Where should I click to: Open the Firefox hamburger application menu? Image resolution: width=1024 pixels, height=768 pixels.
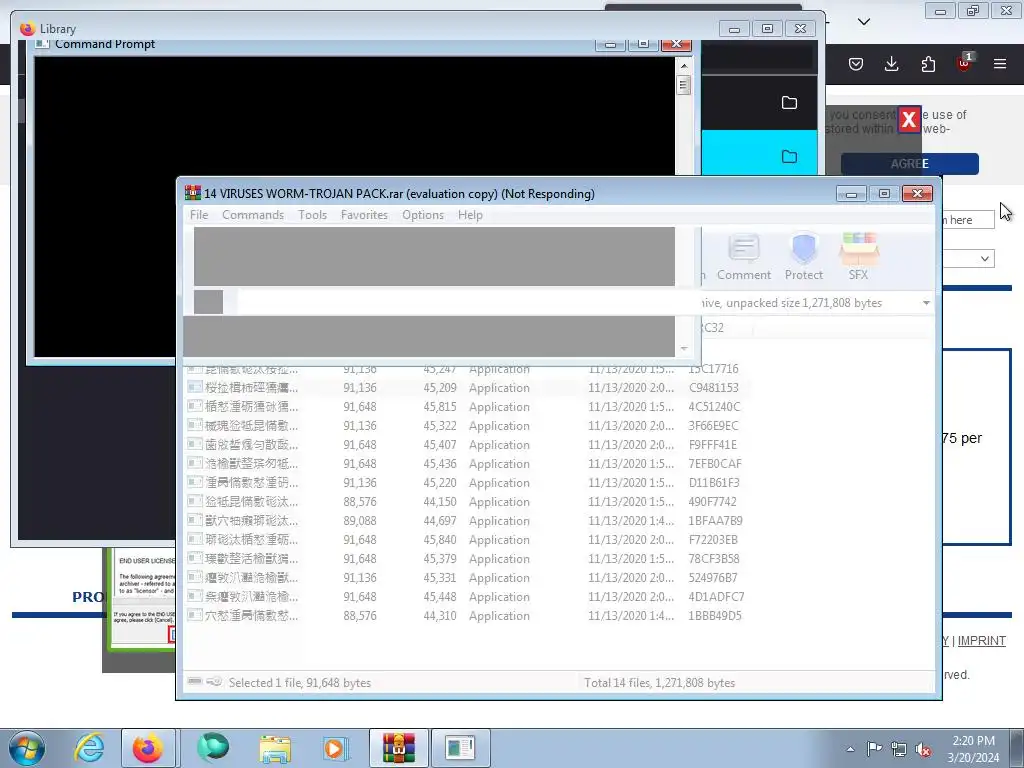pos(1000,63)
